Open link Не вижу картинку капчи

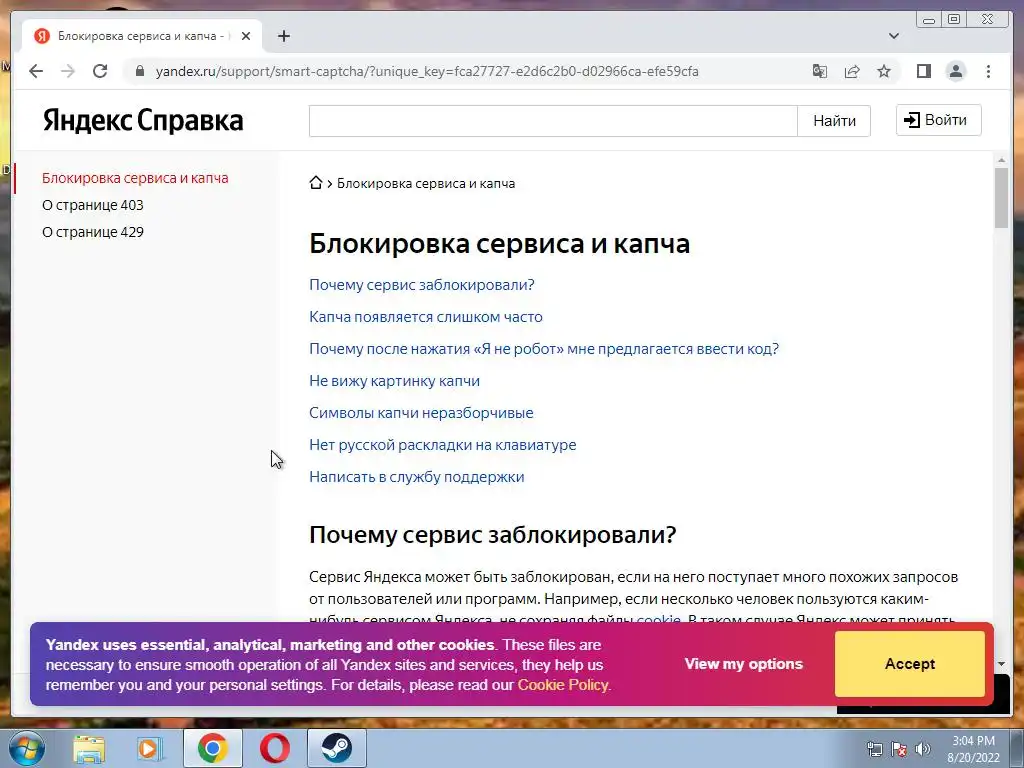click(394, 381)
